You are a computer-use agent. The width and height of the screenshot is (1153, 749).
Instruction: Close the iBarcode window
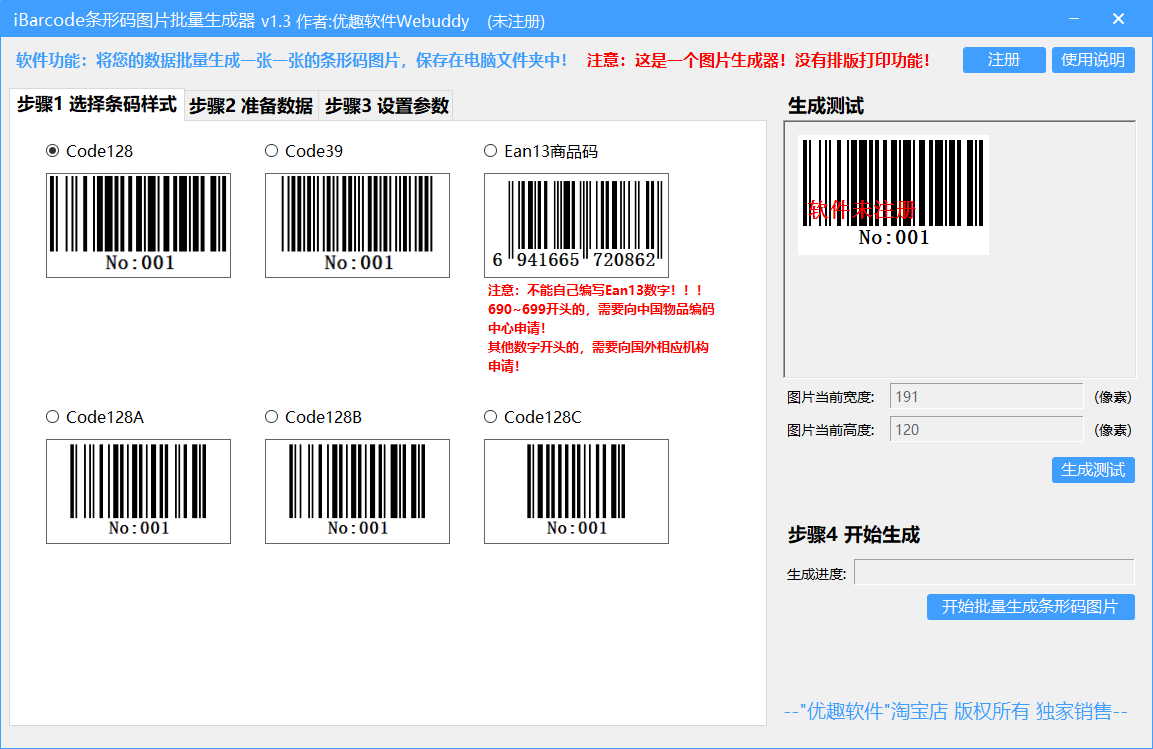[1118, 18]
